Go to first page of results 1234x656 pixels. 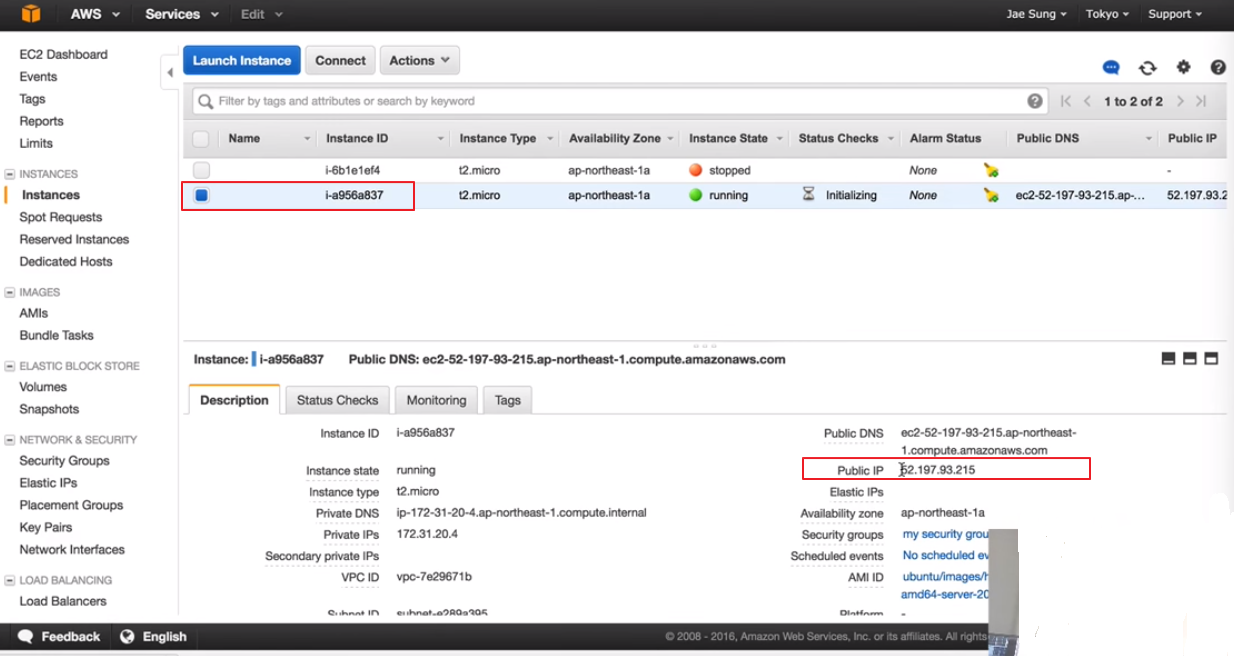[x=1066, y=101]
